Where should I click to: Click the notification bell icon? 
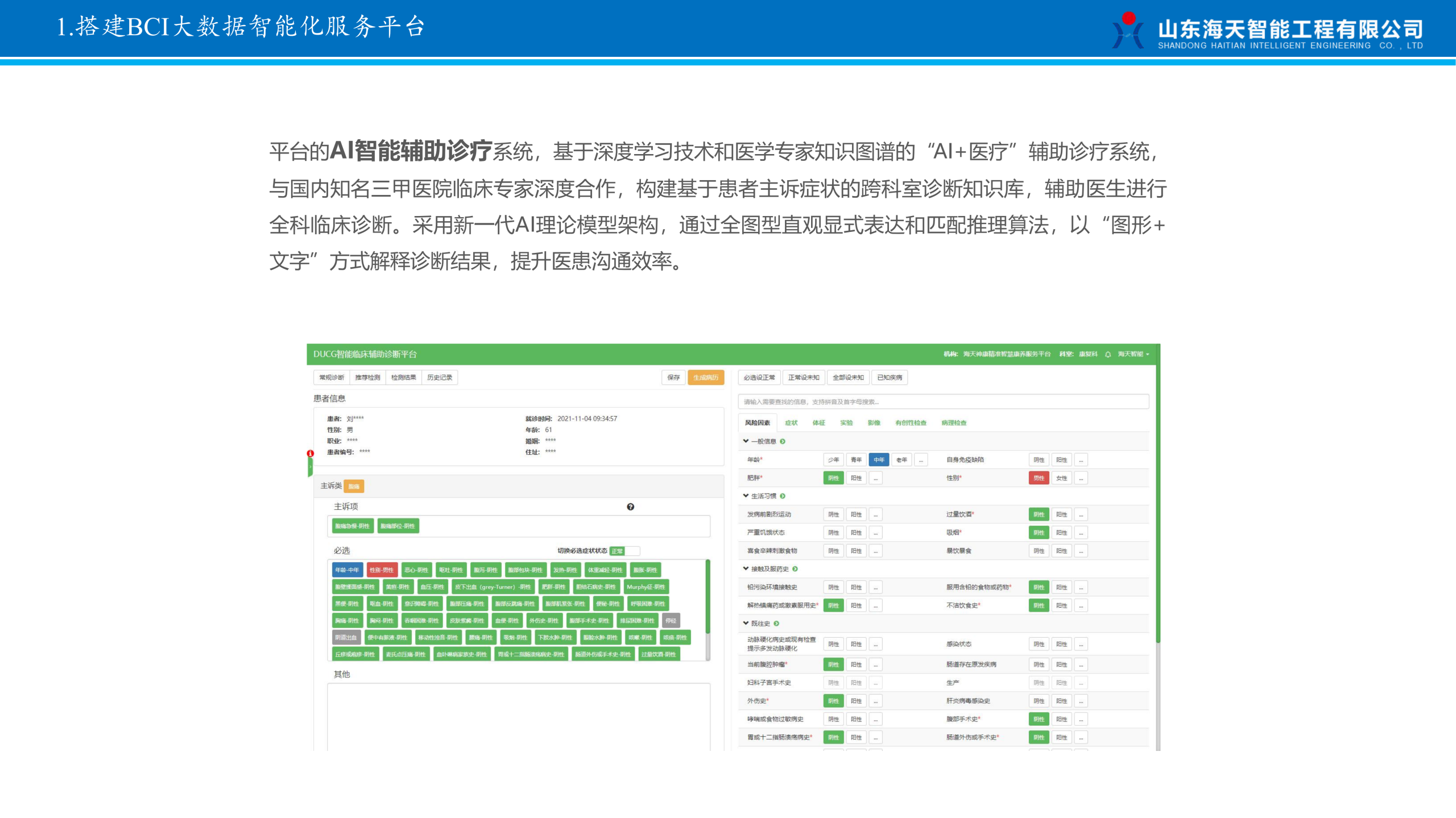click(x=1107, y=354)
